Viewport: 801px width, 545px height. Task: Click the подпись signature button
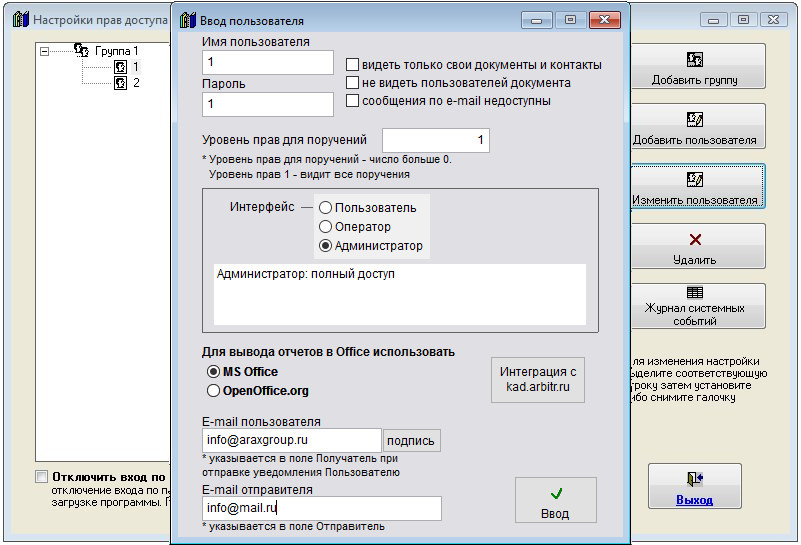click(x=411, y=441)
